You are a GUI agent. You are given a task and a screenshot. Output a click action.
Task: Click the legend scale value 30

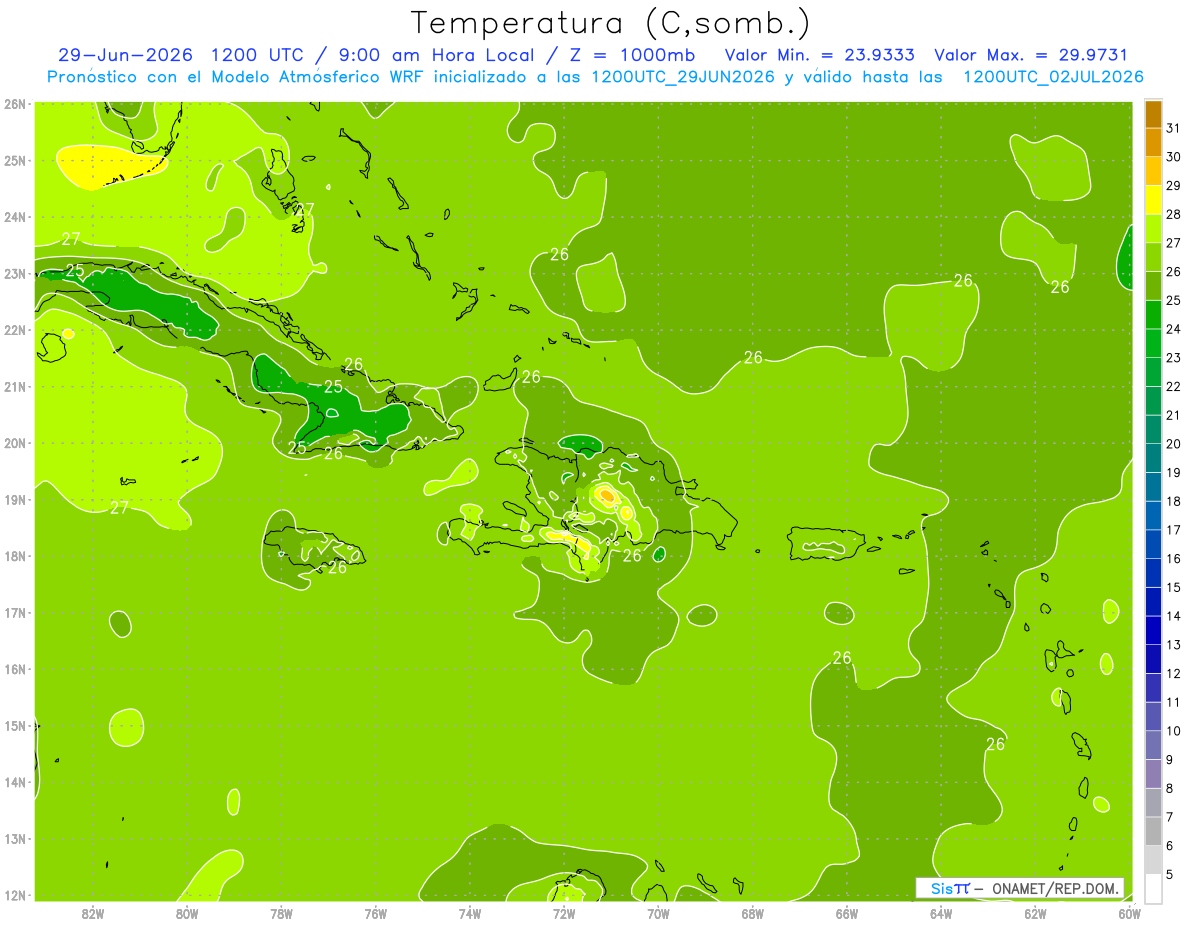point(1173,156)
